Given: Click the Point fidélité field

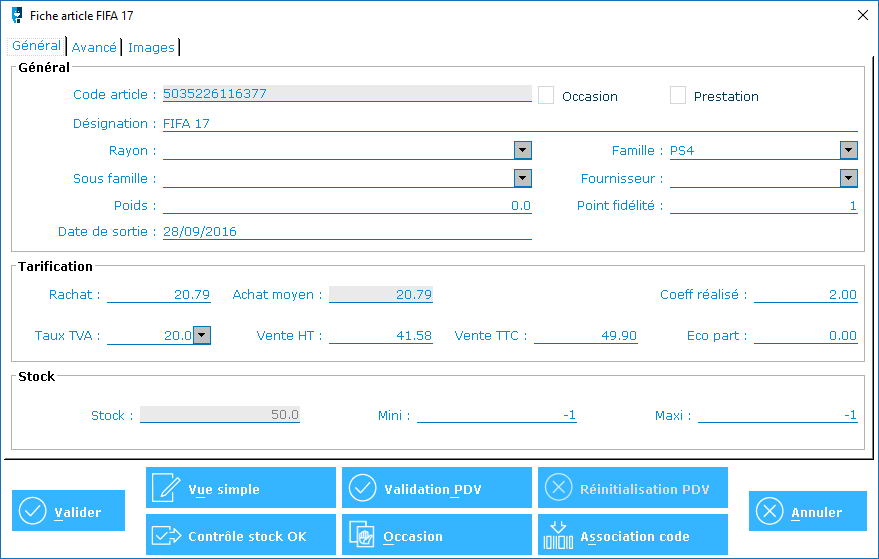Looking at the screenshot, I should 764,205.
